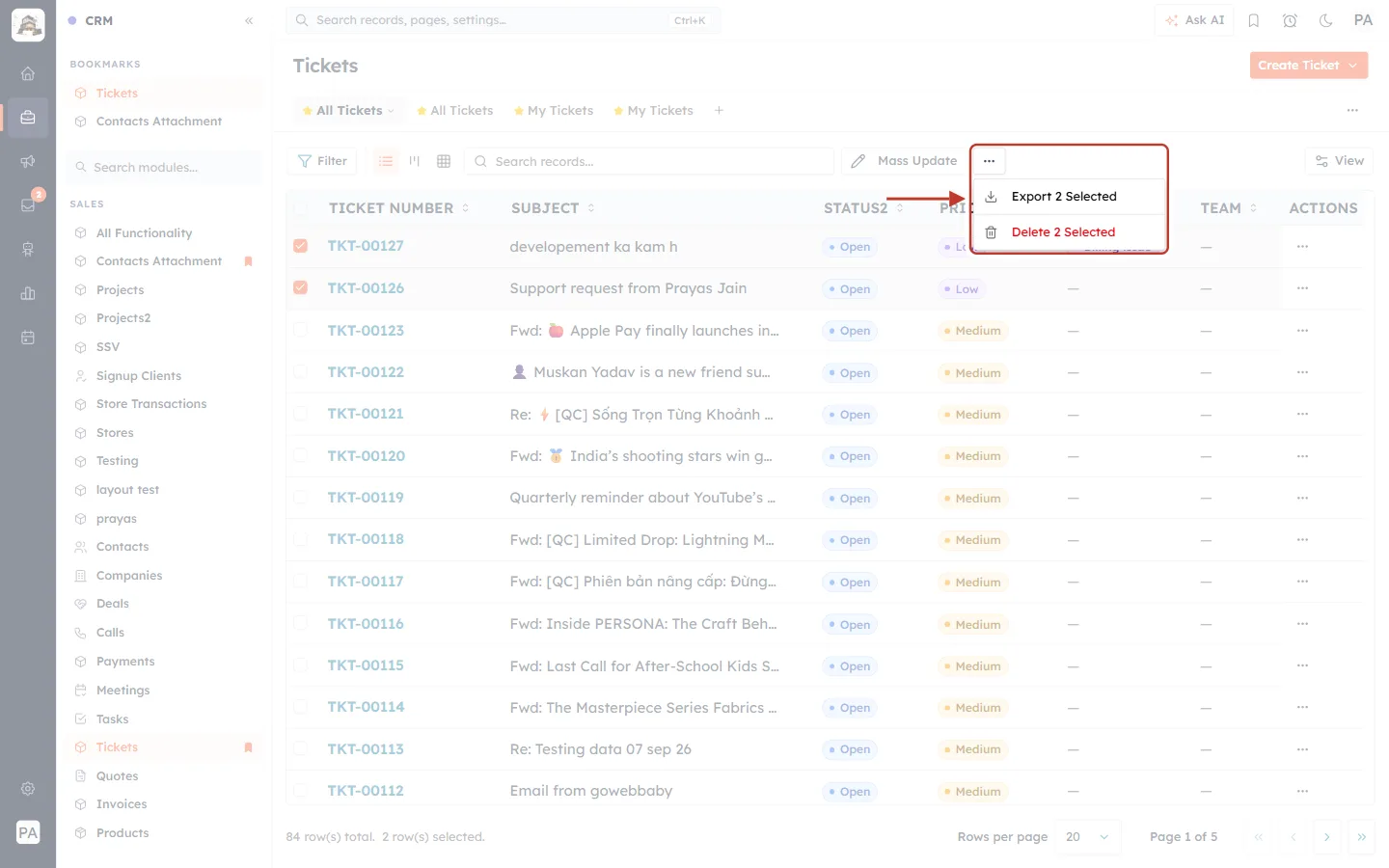Viewport: 1389px width, 868px height.
Task: Switch to kanban view icon
Action: pos(415,161)
